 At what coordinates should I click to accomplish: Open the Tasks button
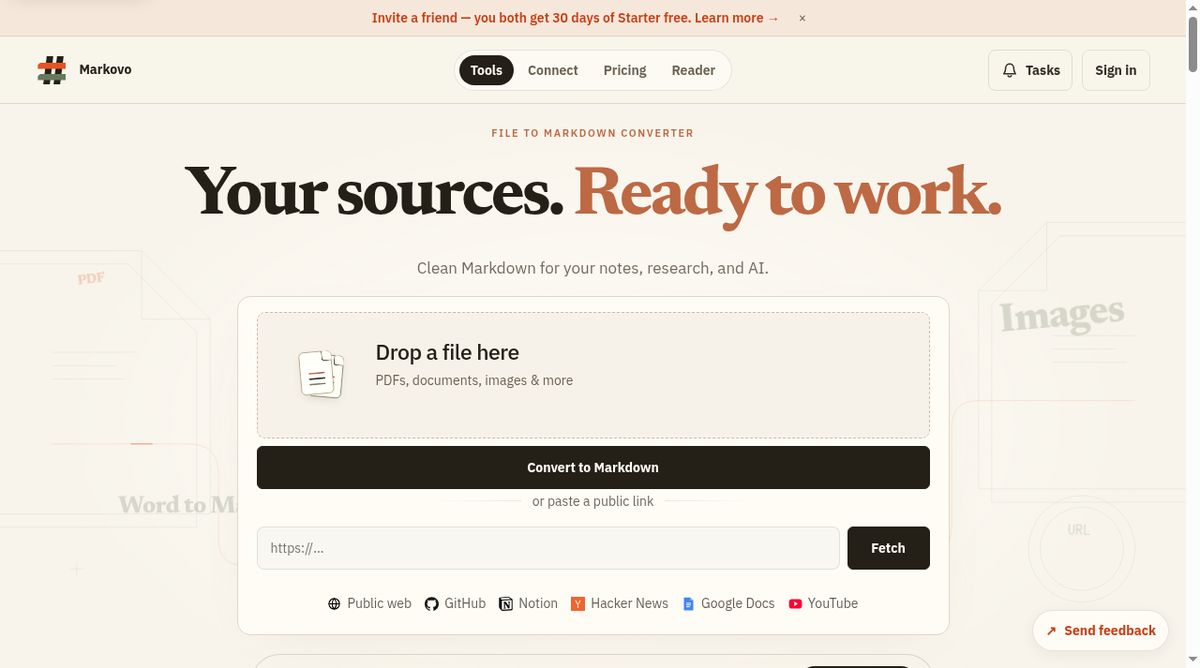tap(1030, 70)
